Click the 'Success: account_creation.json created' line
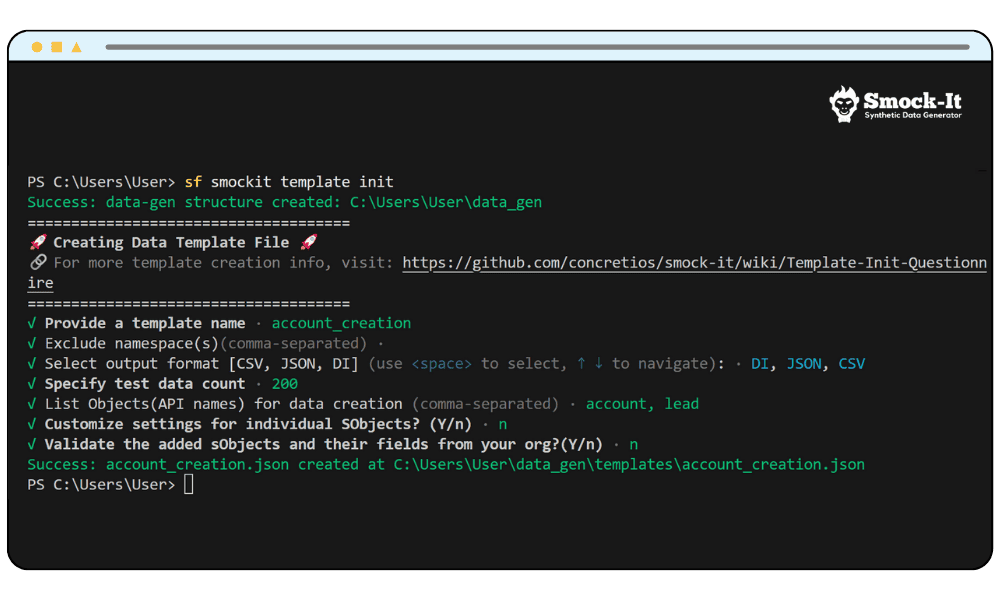The width and height of the screenshot is (1000, 600). pyautogui.click(x=446, y=464)
